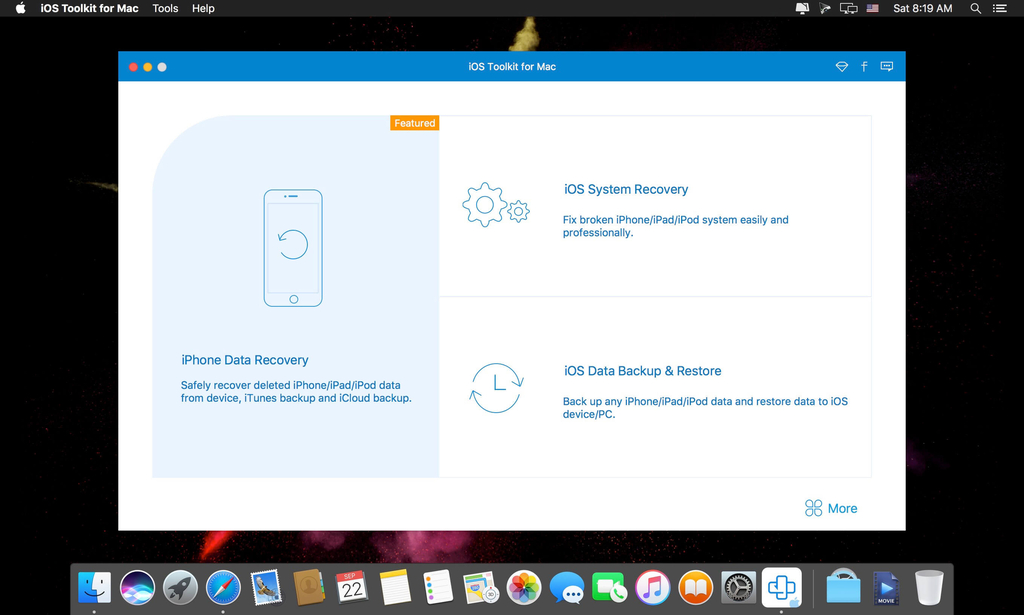The image size is (1024, 615).
Task: Open Notification Center list icon
Action: [x=1000, y=8]
